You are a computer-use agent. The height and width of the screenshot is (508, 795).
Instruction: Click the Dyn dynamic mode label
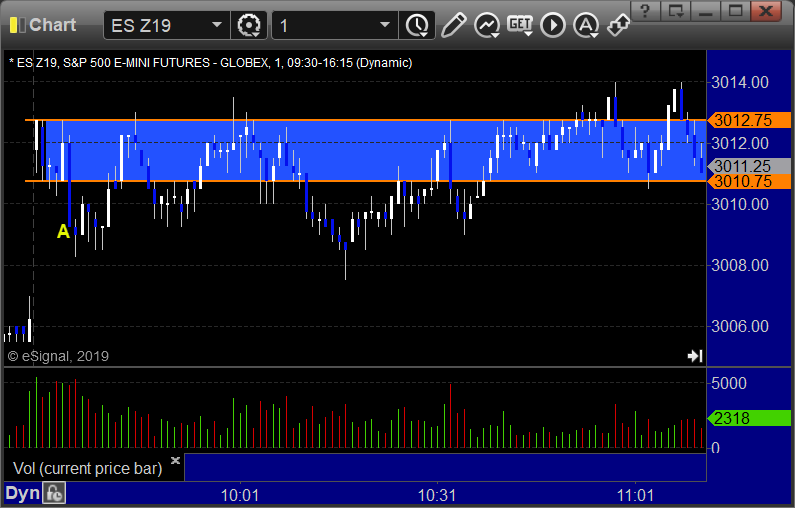(x=22, y=493)
